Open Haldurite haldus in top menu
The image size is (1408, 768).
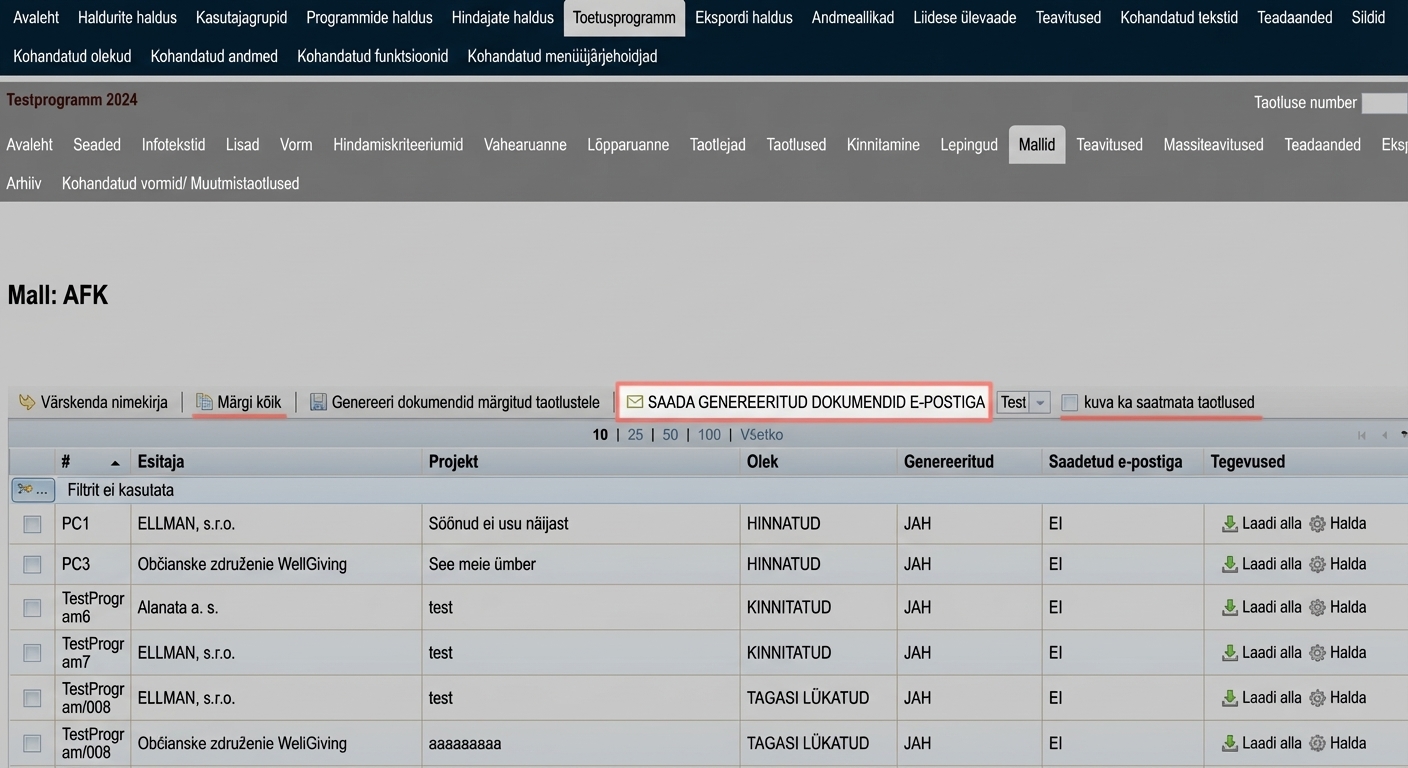click(x=127, y=17)
